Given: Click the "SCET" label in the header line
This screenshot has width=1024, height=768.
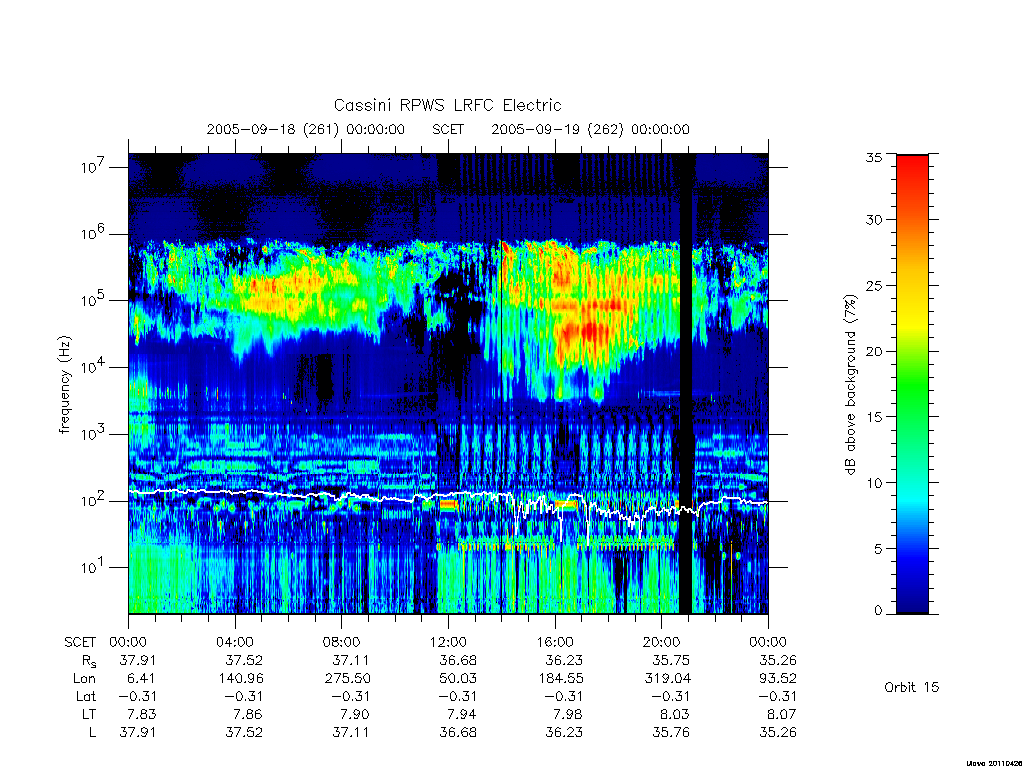Looking at the screenshot, I should pyautogui.click(x=448, y=129).
